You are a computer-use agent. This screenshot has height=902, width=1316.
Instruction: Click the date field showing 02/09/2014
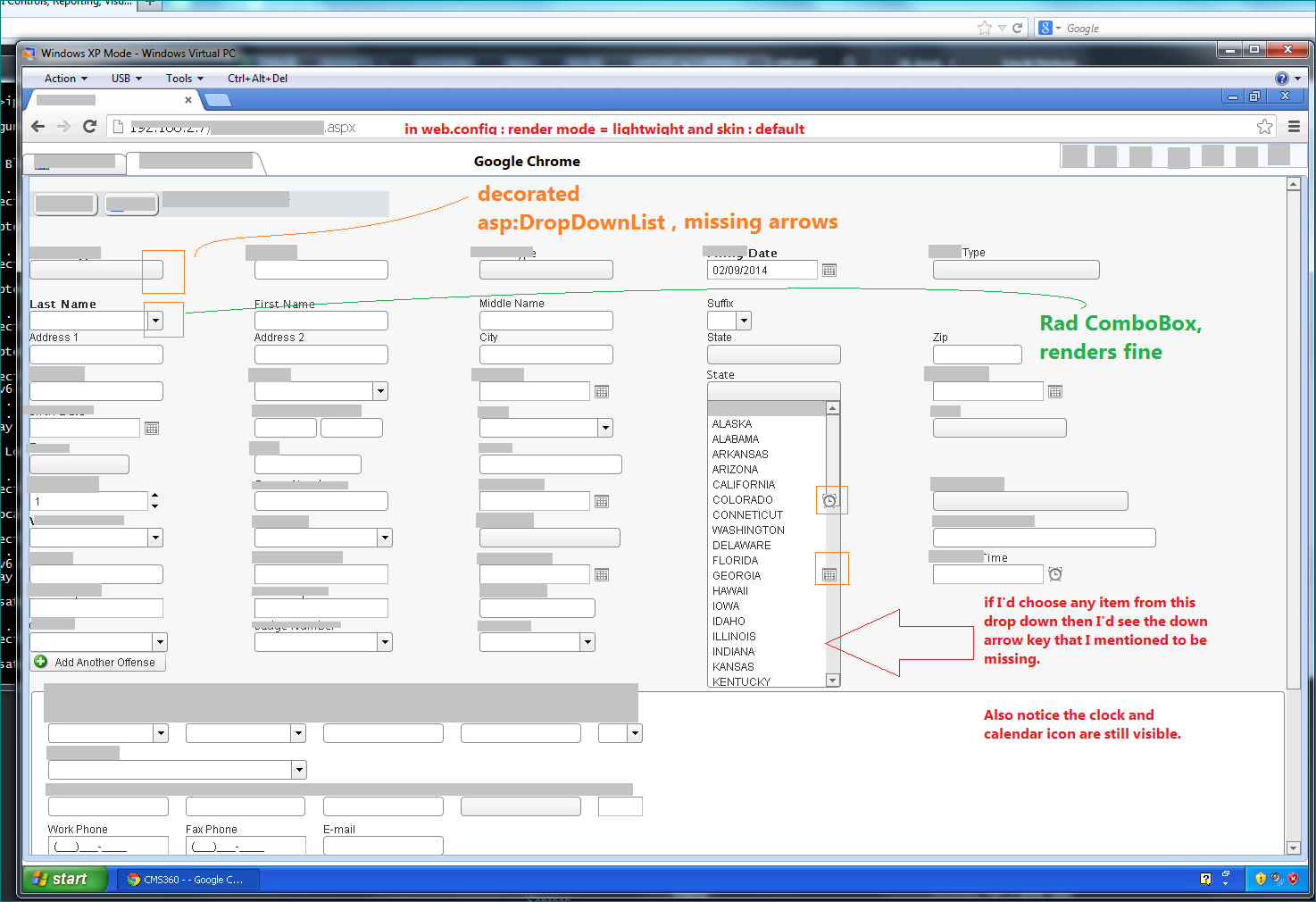pyautogui.click(x=762, y=270)
